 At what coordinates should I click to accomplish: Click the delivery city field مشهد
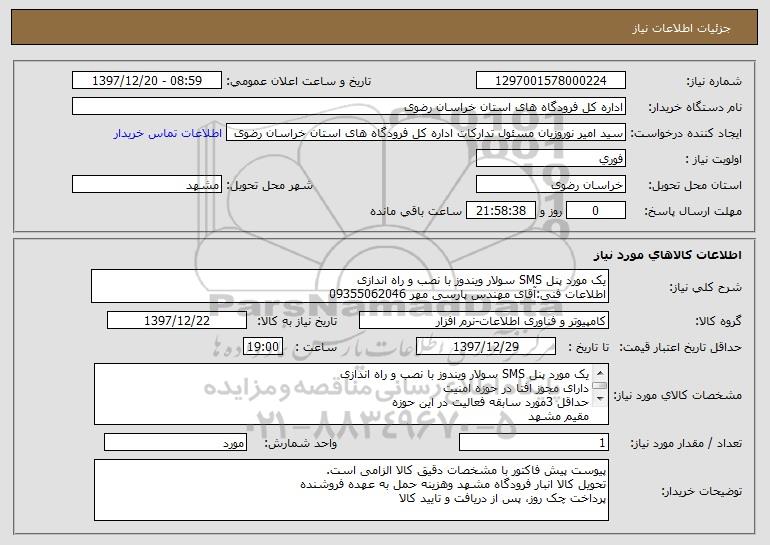tap(147, 185)
